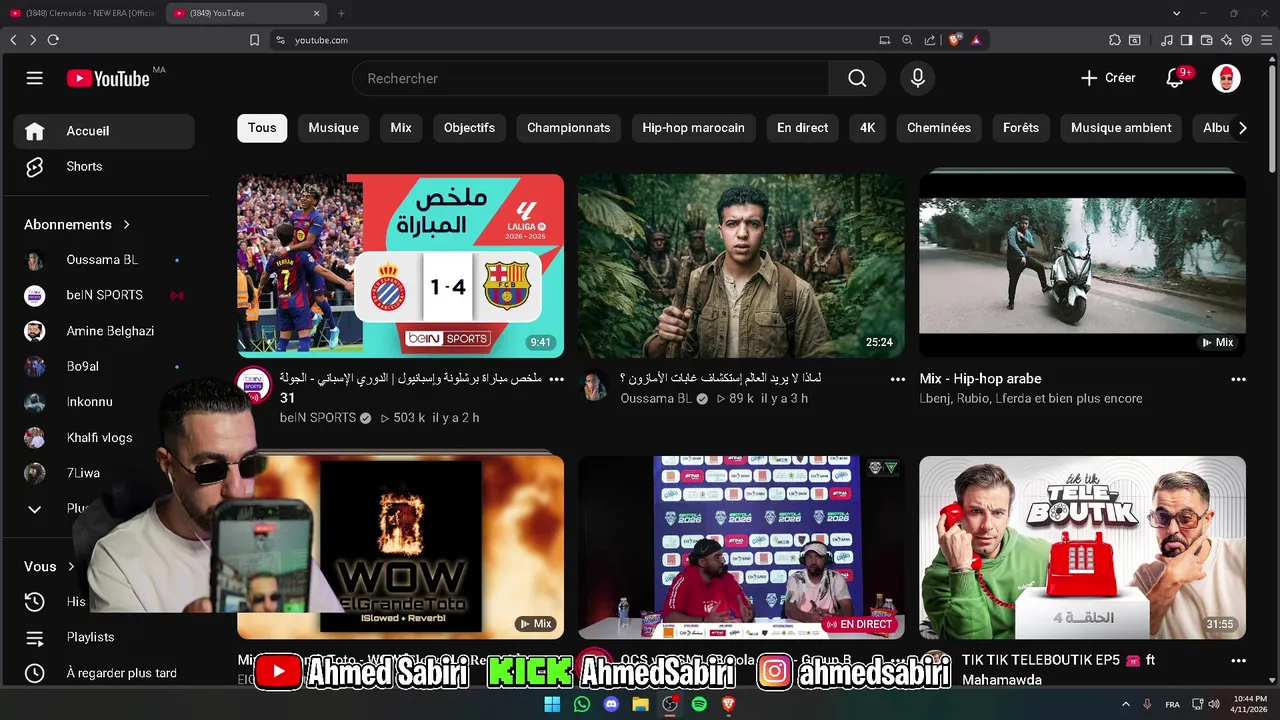
Task: Open the Brave VPN shield icon
Action: 1246,40
